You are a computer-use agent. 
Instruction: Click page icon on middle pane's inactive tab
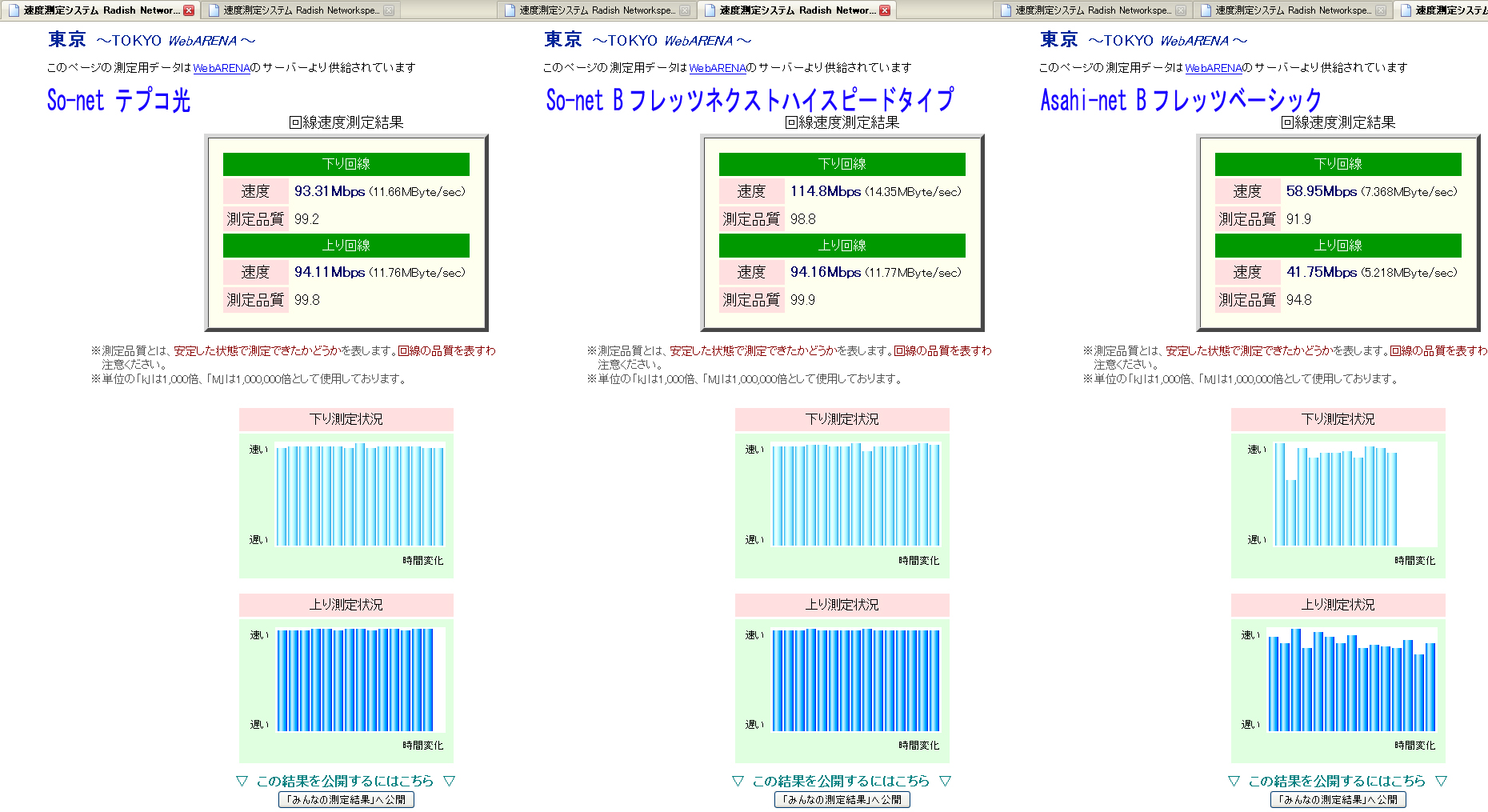(x=510, y=10)
